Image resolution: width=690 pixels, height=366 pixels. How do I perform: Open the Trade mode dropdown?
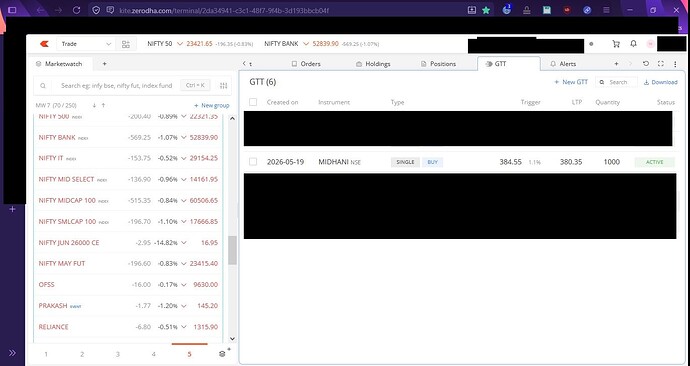(86, 44)
